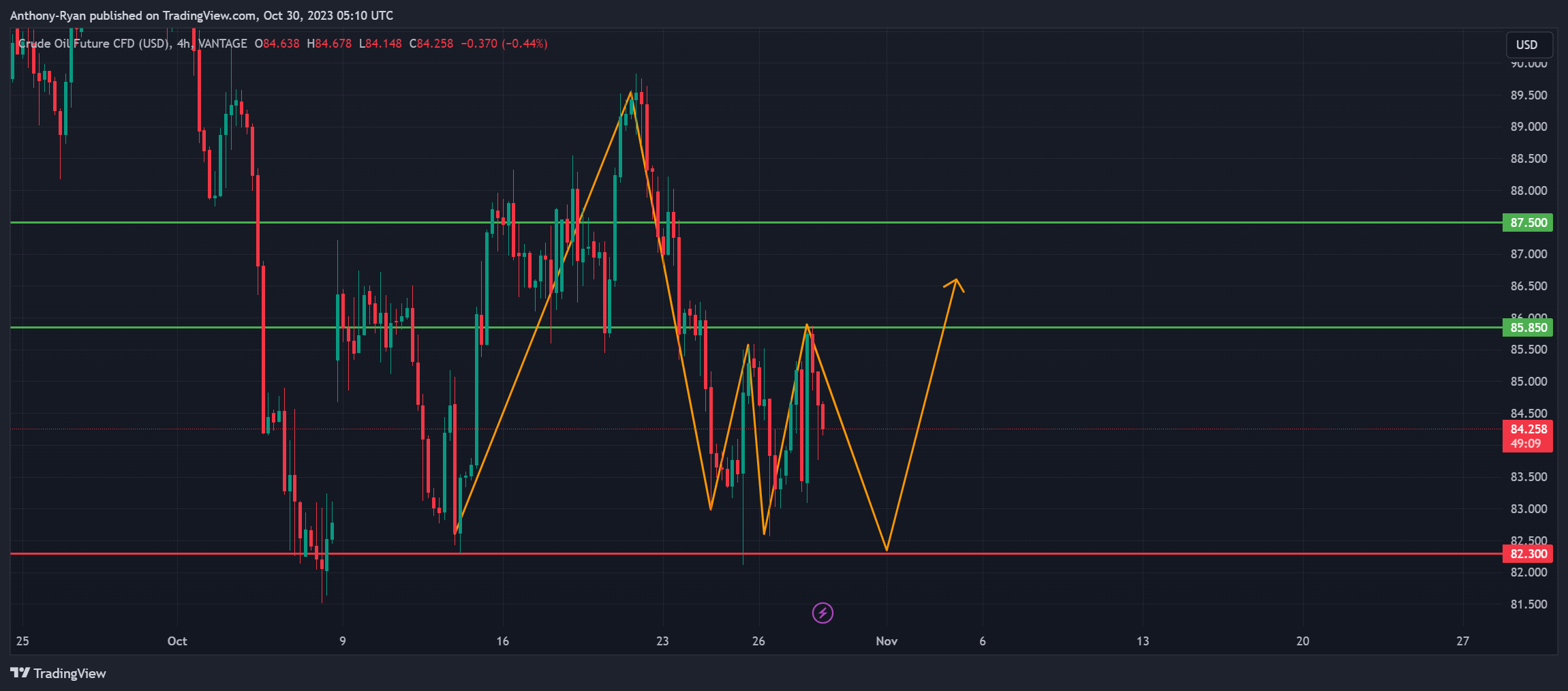Click the Oct date on time axis
The image size is (1568, 691).
tap(177, 641)
